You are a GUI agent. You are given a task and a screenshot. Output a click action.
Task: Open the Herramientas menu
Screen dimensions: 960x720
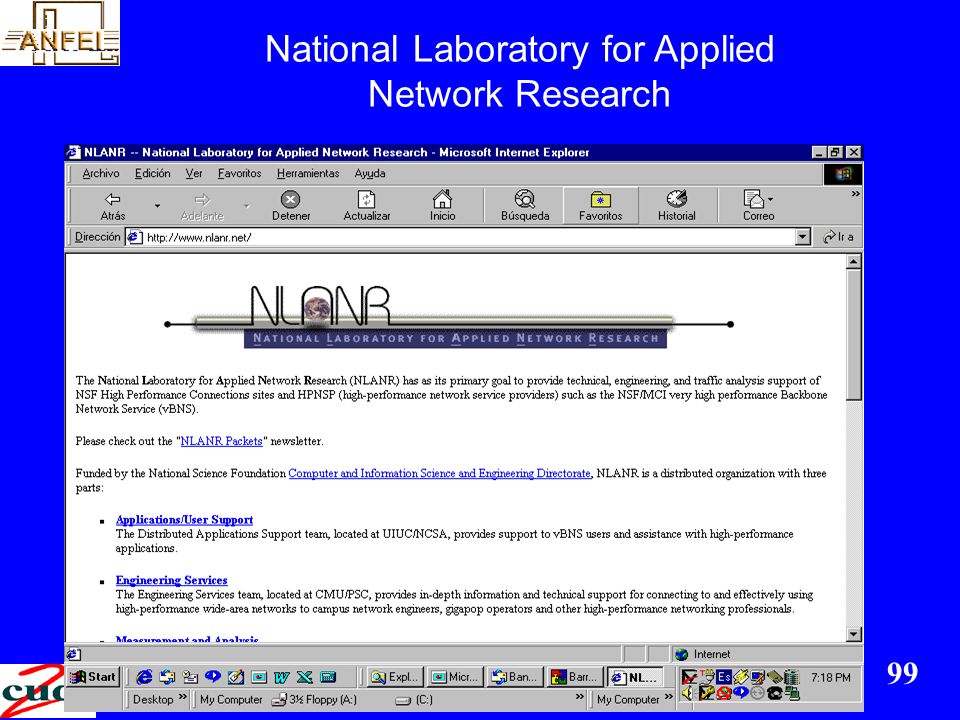click(308, 173)
